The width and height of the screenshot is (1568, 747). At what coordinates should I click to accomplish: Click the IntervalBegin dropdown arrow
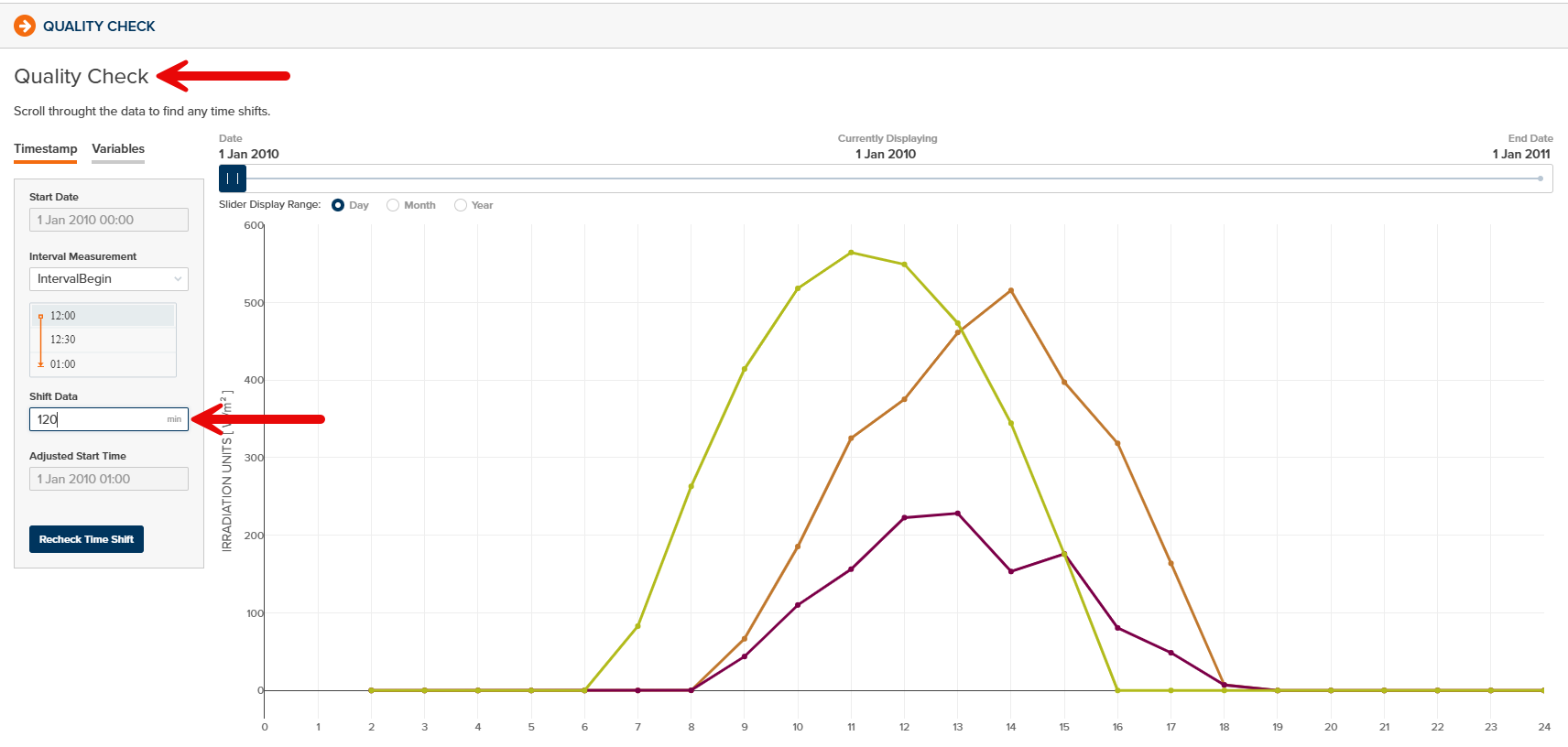click(x=178, y=279)
